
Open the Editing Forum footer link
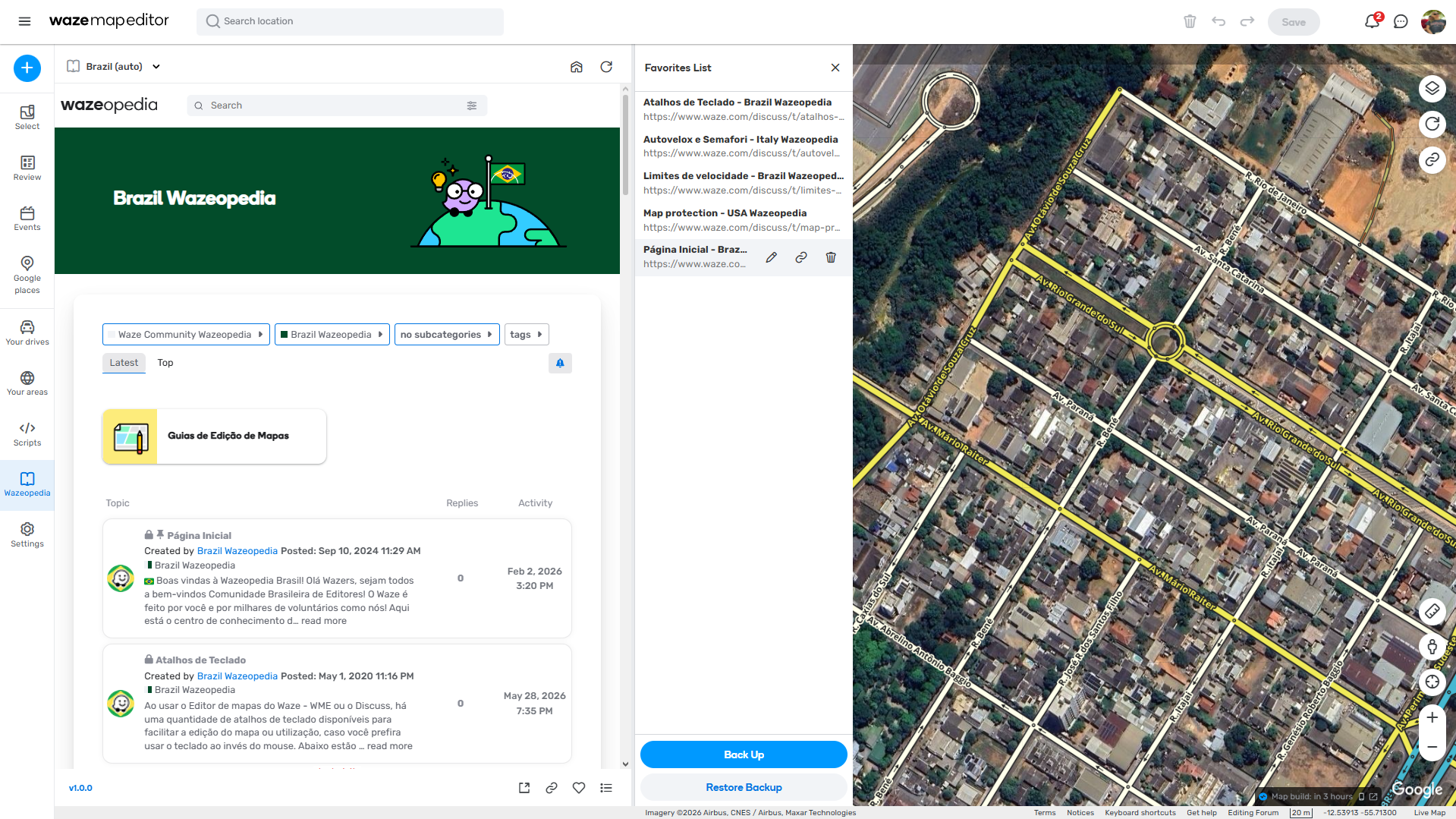(x=1253, y=813)
